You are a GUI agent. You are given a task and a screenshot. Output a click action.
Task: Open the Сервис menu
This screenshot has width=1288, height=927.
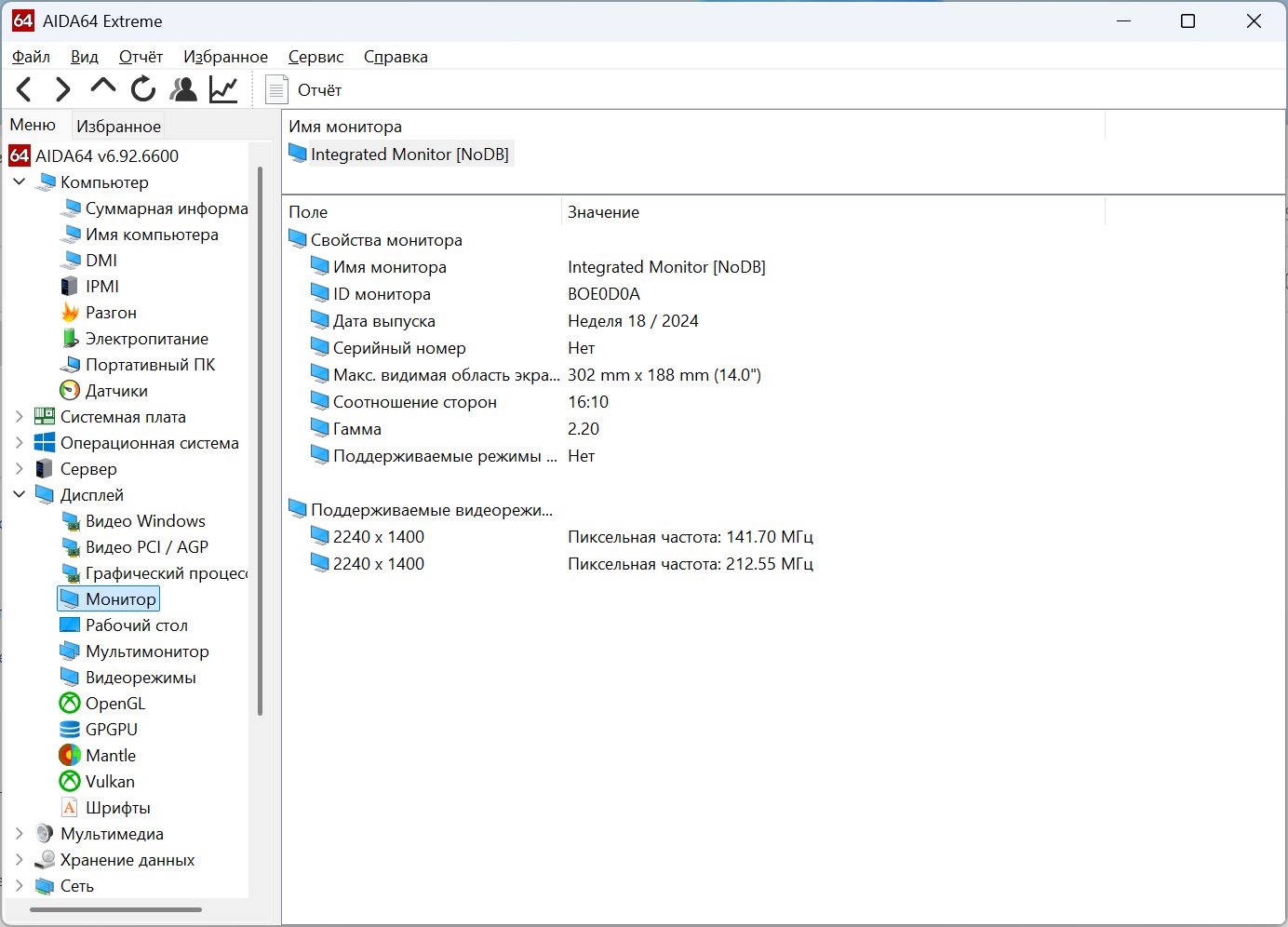tap(315, 57)
